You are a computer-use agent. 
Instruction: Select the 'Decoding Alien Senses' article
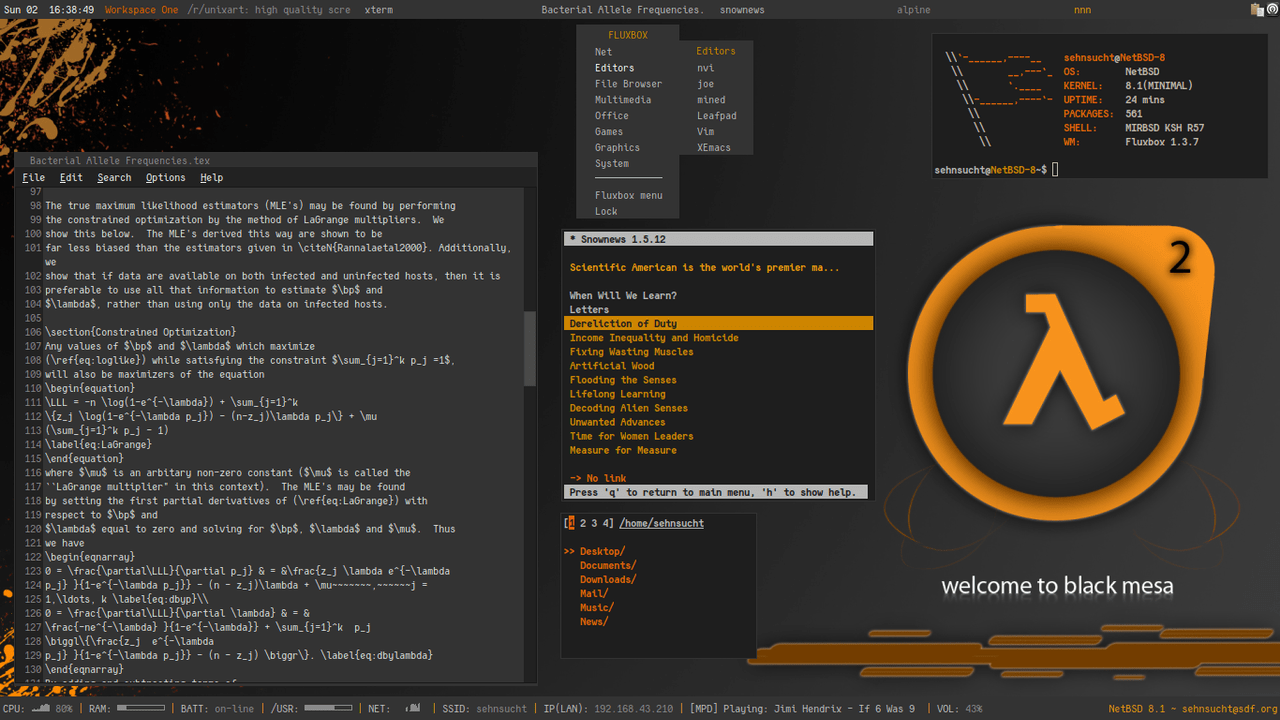coord(629,408)
